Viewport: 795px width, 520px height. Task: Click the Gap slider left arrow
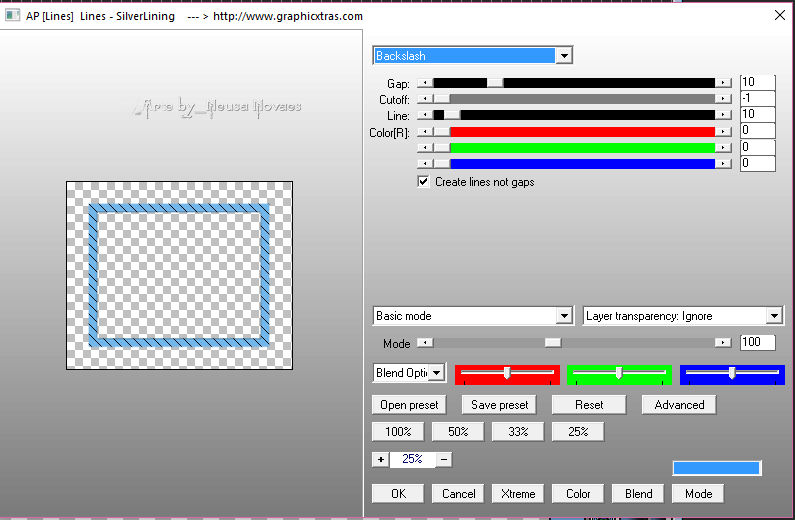point(425,83)
